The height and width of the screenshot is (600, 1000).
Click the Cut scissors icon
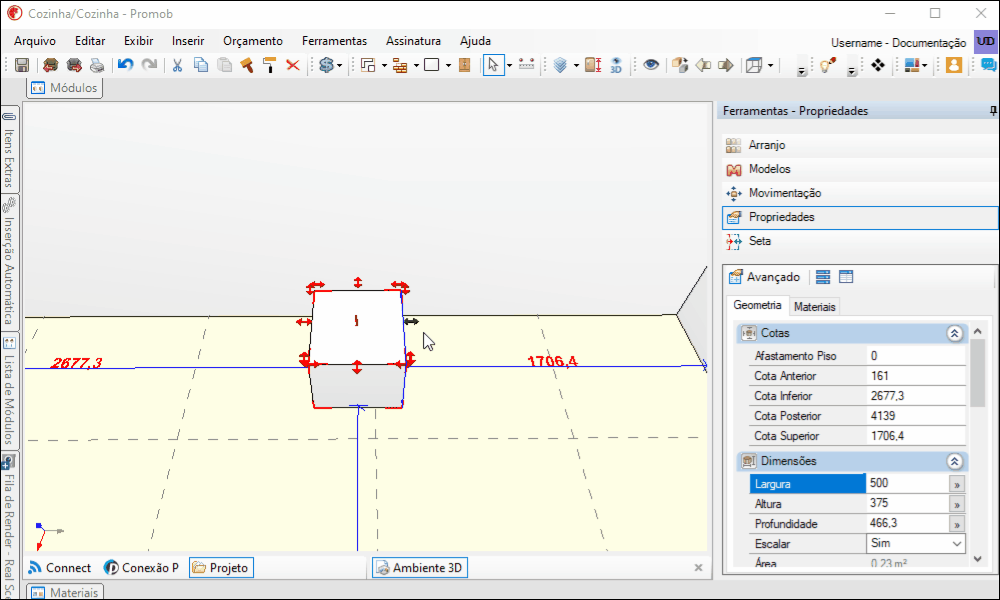click(177, 65)
